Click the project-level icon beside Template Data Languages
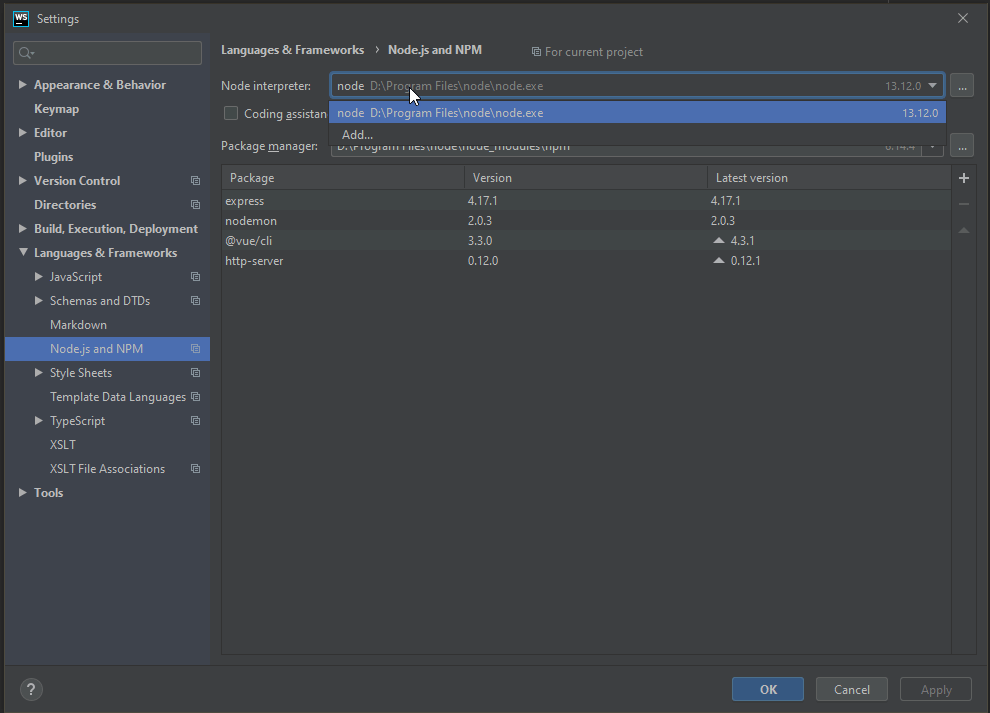 pyautogui.click(x=196, y=397)
